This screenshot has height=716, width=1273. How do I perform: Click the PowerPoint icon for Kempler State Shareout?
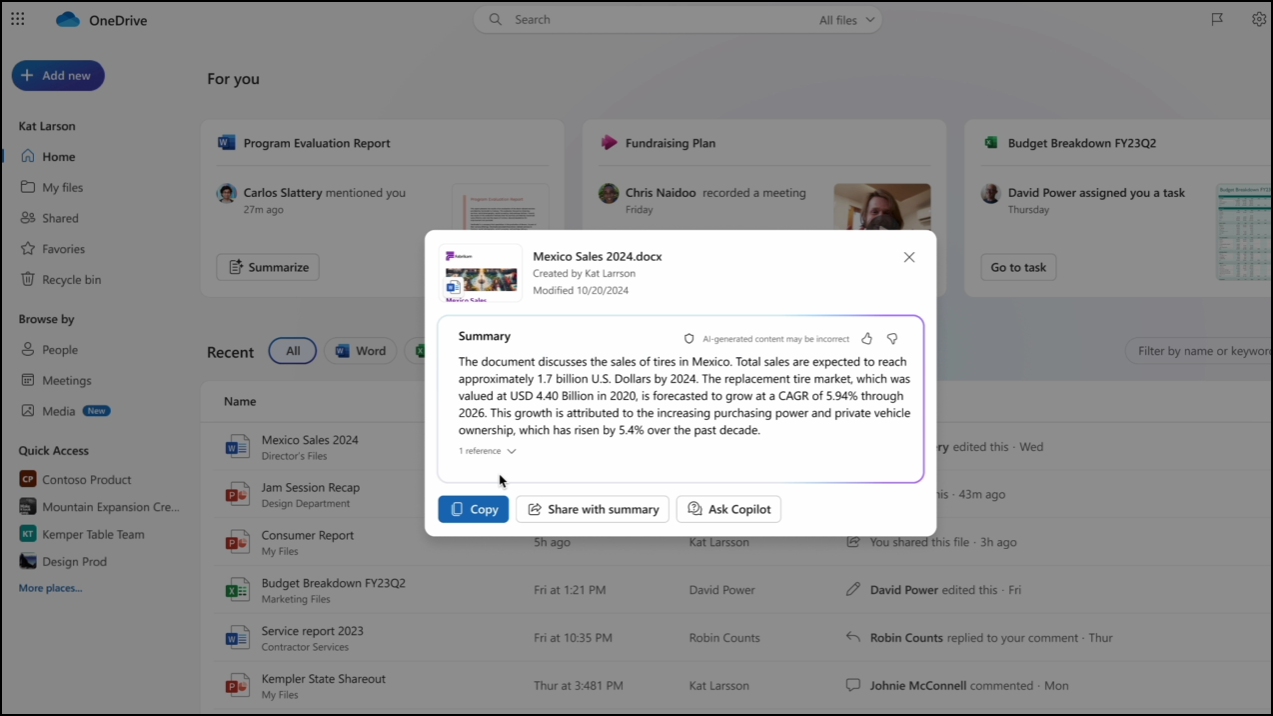[x=237, y=686]
